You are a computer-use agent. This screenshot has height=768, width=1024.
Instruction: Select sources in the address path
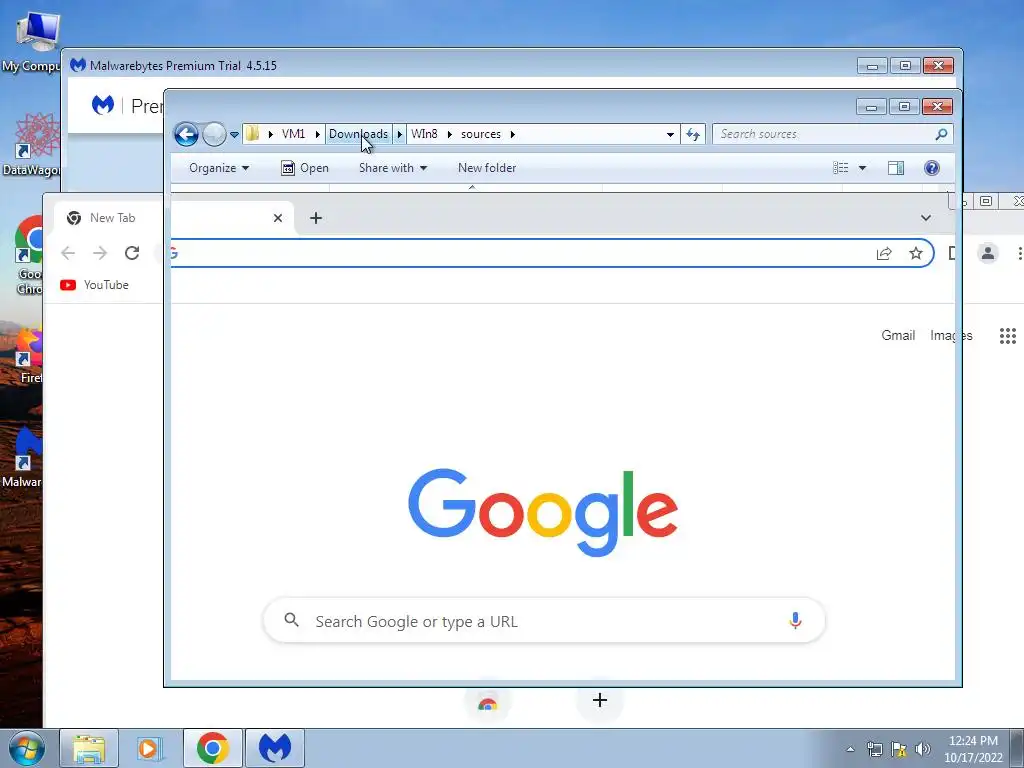tap(481, 134)
